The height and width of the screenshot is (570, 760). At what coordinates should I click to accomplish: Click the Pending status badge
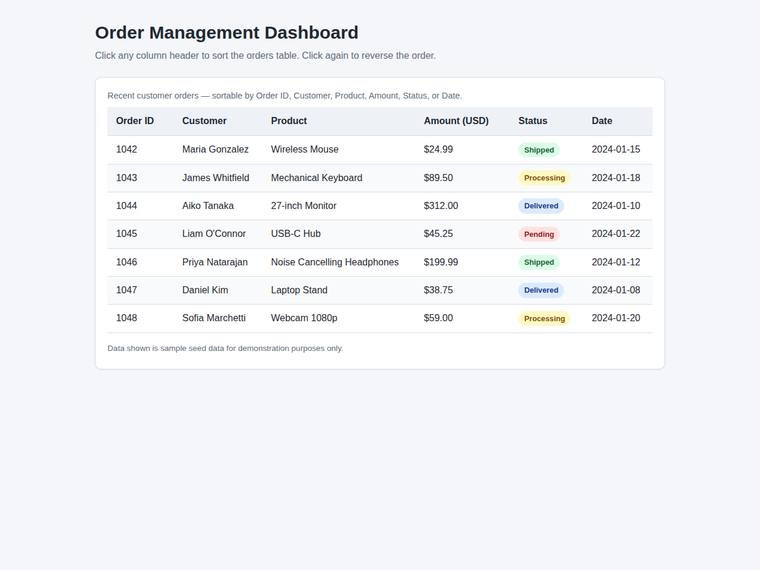coord(539,234)
